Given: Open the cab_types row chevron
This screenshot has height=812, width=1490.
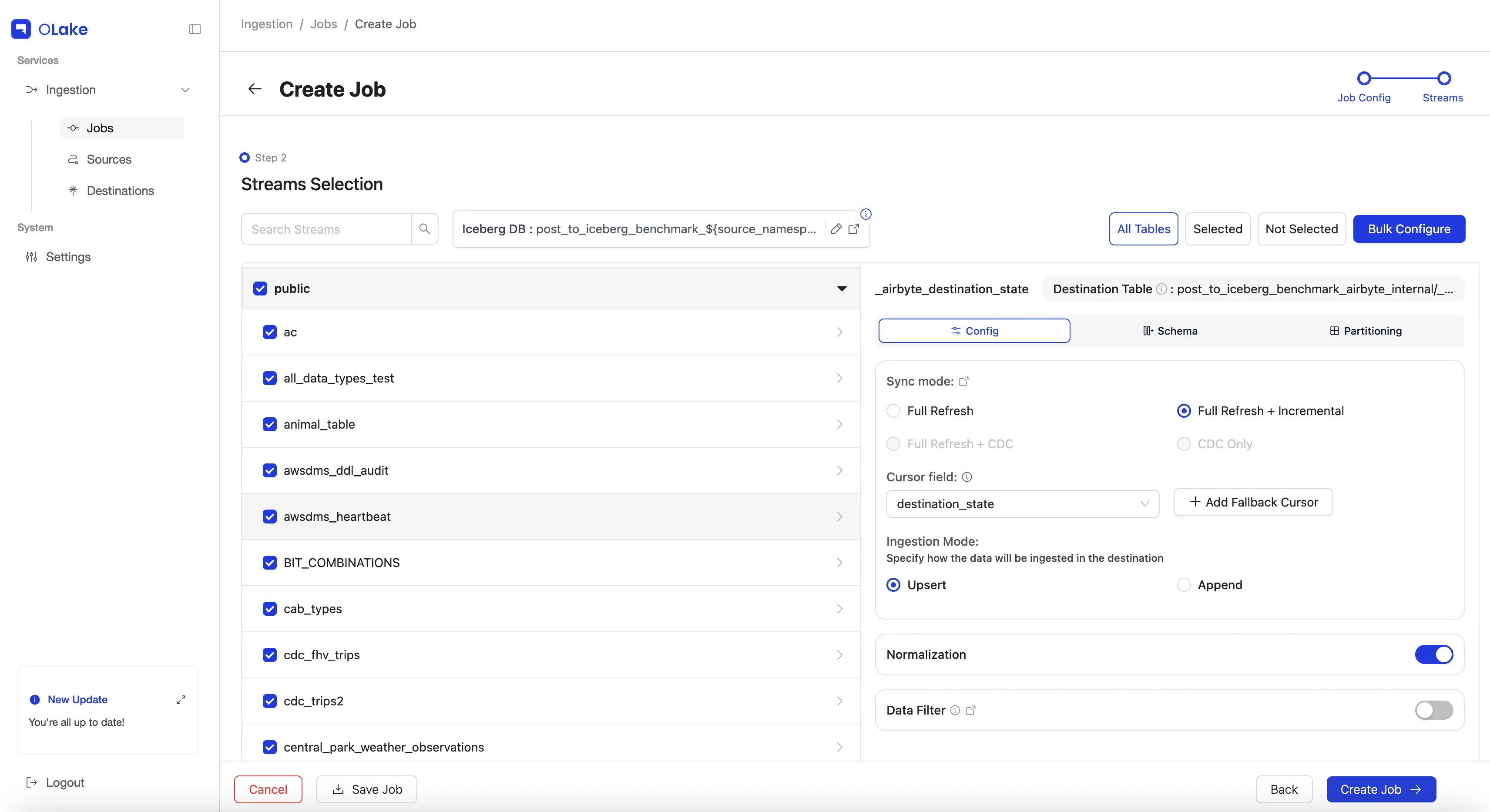Looking at the screenshot, I should click(x=840, y=609).
